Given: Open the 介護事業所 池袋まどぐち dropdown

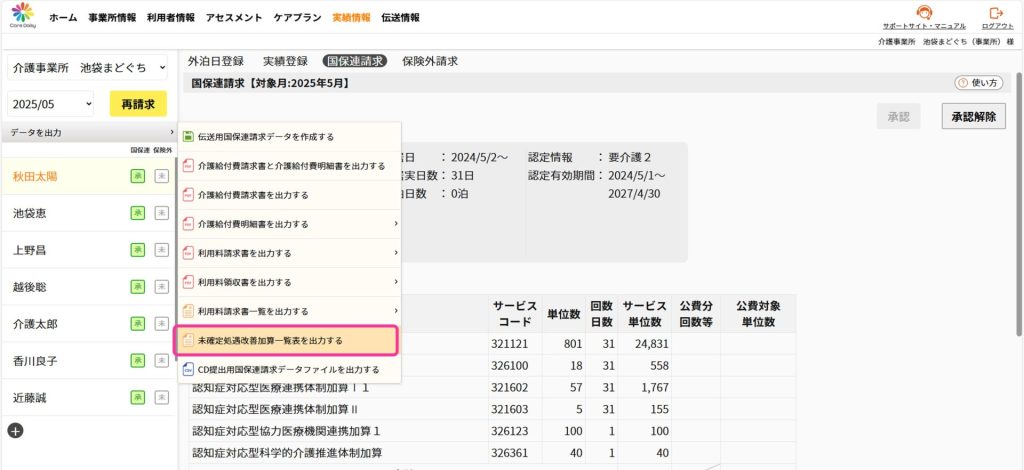Looking at the screenshot, I should pos(88,67).
